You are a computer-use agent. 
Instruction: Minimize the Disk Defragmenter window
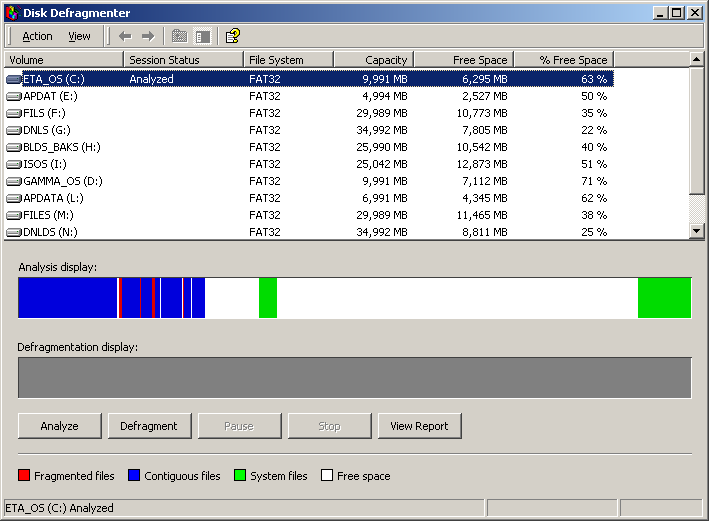tap(661, 13)
